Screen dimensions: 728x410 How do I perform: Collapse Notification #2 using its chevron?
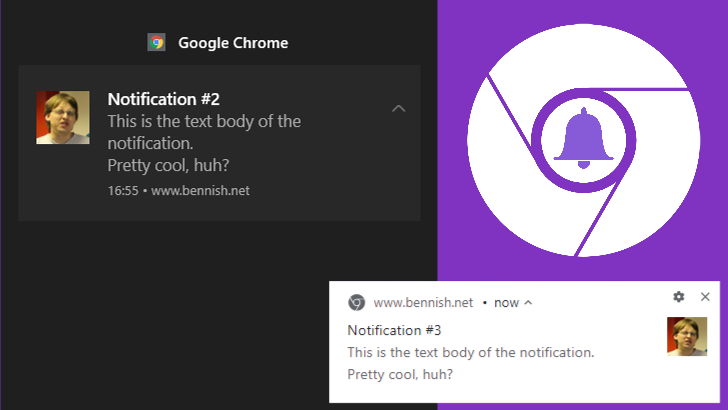tap(399, 108)
